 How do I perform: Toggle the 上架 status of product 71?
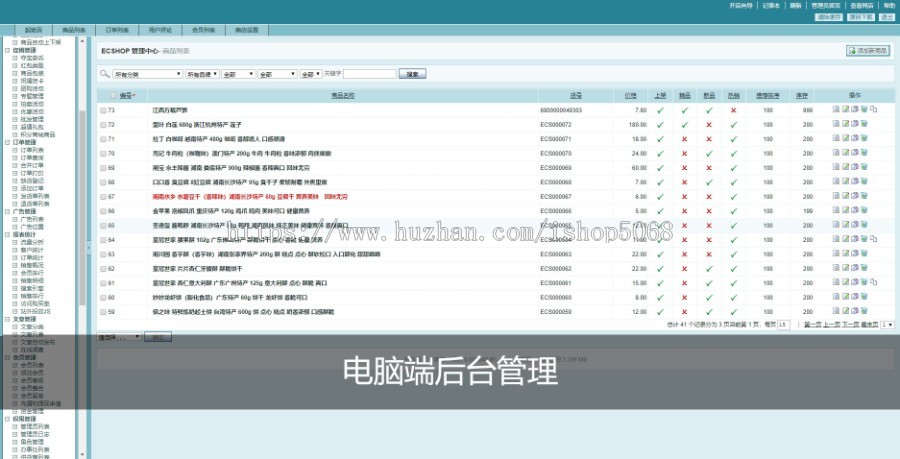coord(660,139)
